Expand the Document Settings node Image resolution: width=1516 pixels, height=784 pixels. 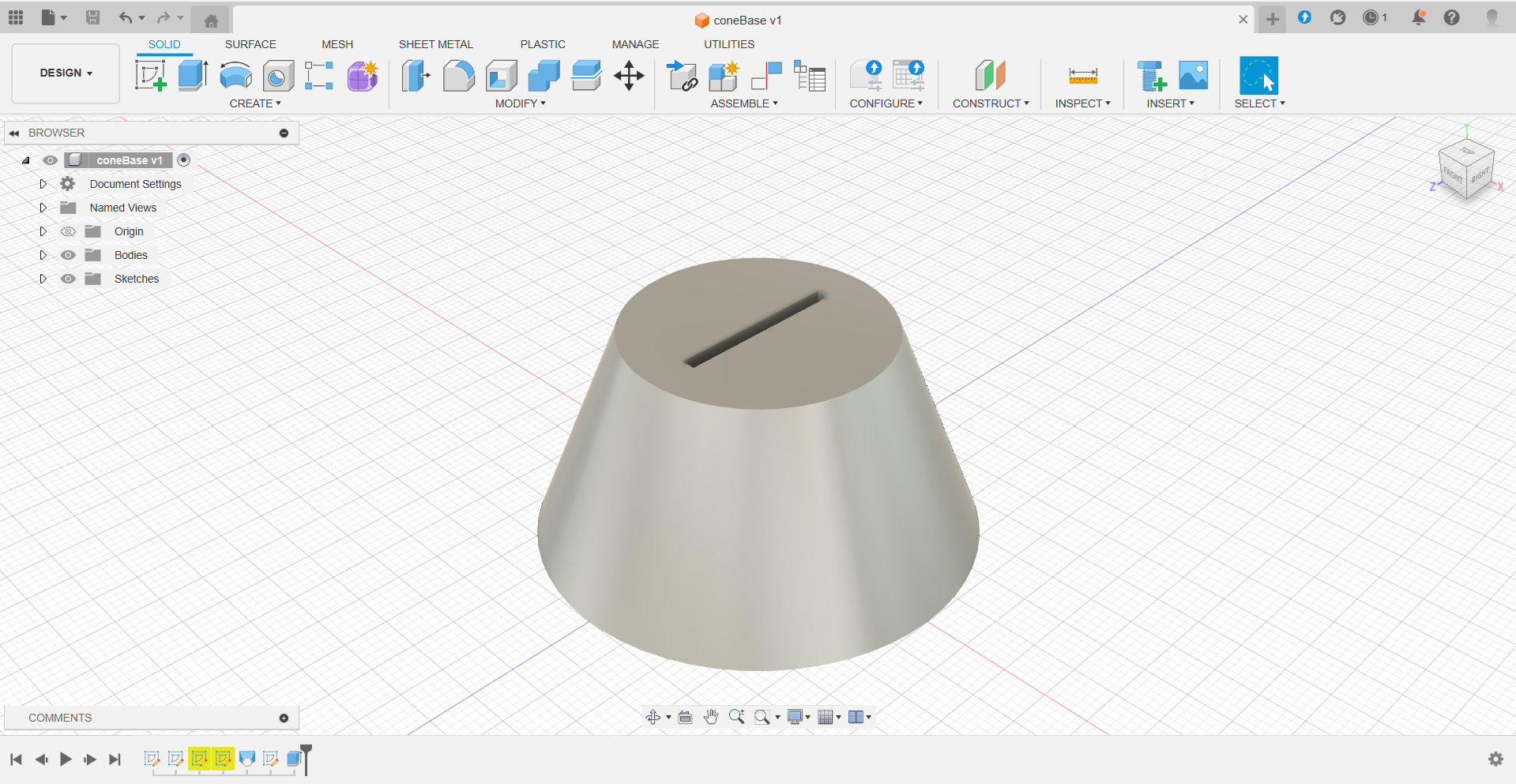pos(43,184)
